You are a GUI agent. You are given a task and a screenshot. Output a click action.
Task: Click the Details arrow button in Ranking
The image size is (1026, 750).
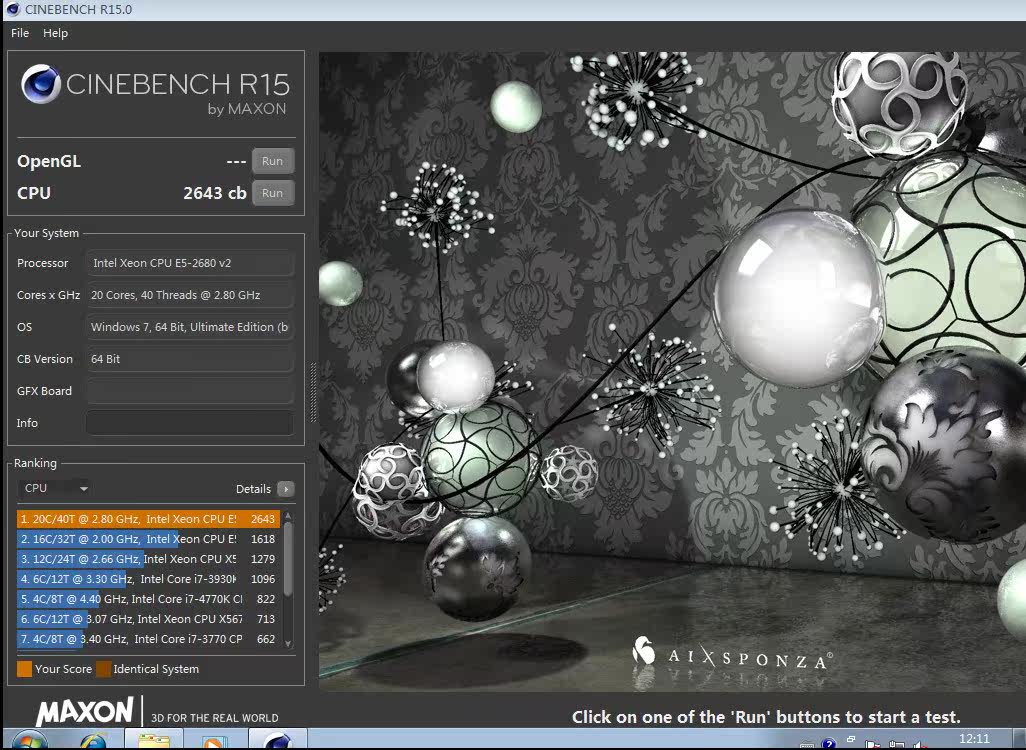[x=286, y=489]
